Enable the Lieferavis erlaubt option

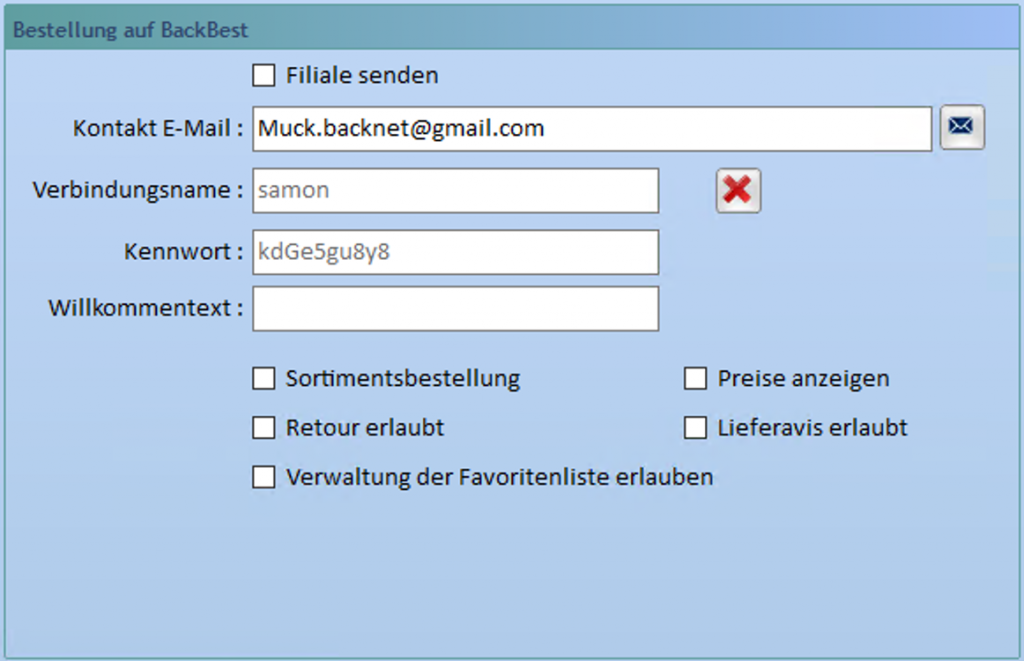click(696, 428)
